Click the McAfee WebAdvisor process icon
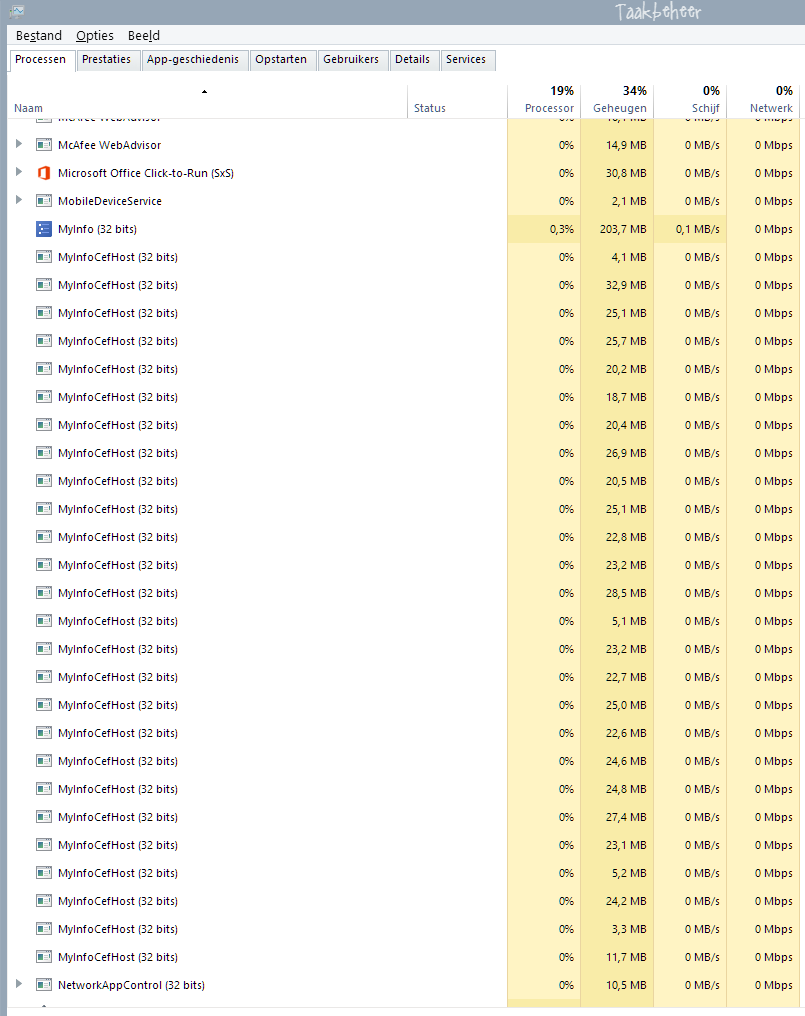 pos(43,144)
